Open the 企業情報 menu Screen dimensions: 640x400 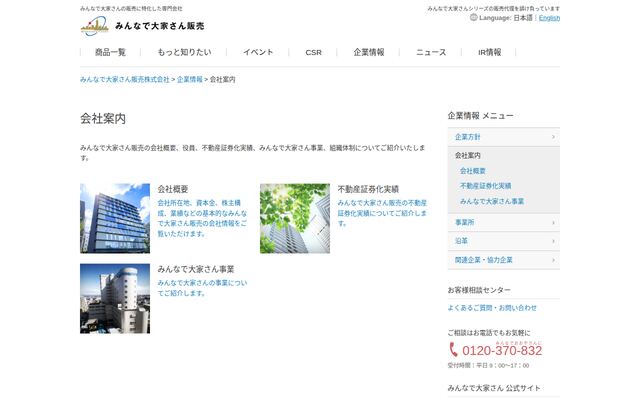(x=369, y=52)
